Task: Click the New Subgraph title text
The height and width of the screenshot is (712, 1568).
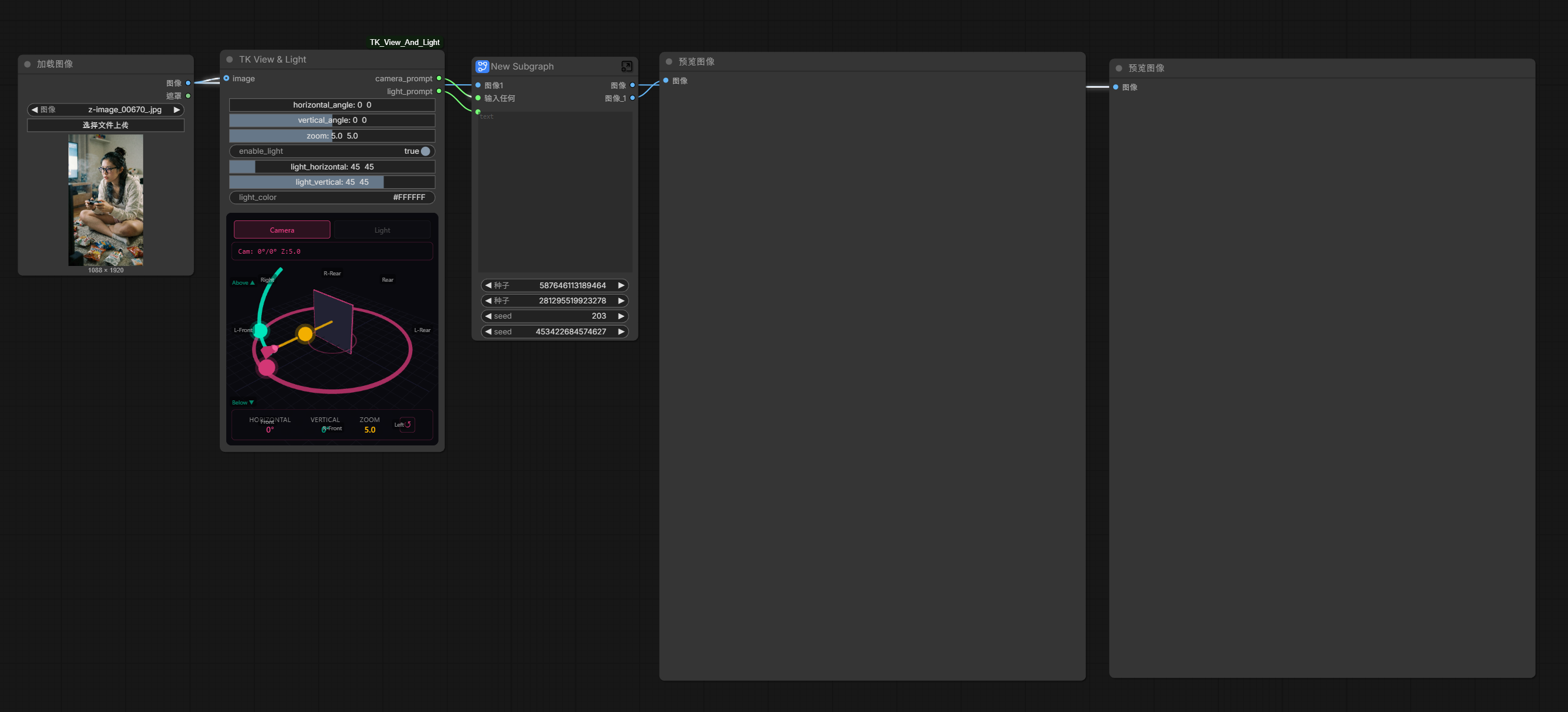Action: coord(522,66)
